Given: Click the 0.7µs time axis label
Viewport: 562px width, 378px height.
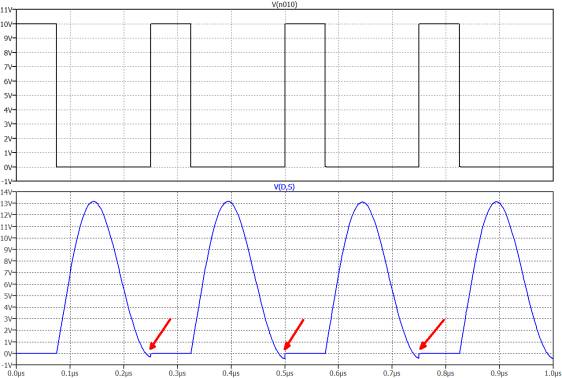Looking at the screenshot, I should [392, 373].
